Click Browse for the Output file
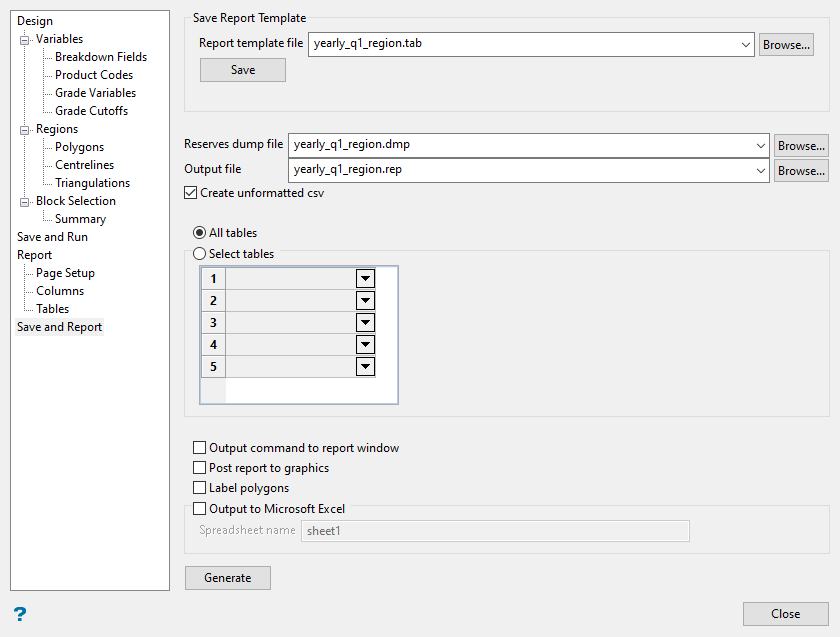 coord(800,171)
